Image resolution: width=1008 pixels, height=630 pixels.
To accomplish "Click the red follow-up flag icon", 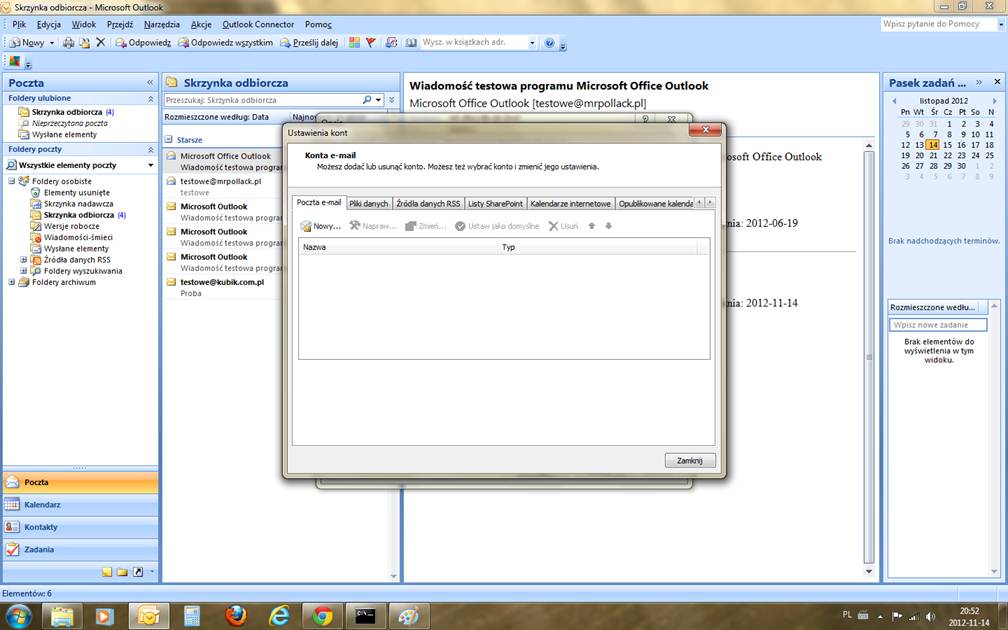I will [370, 43].
